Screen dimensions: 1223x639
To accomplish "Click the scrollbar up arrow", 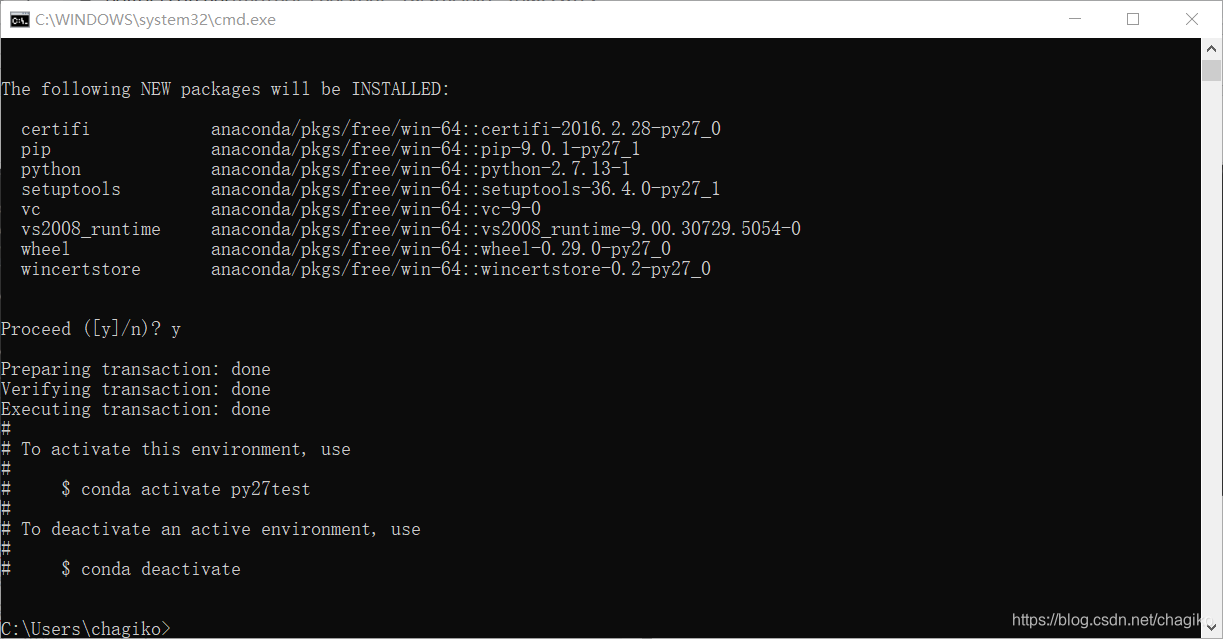I will (1211, 46).
